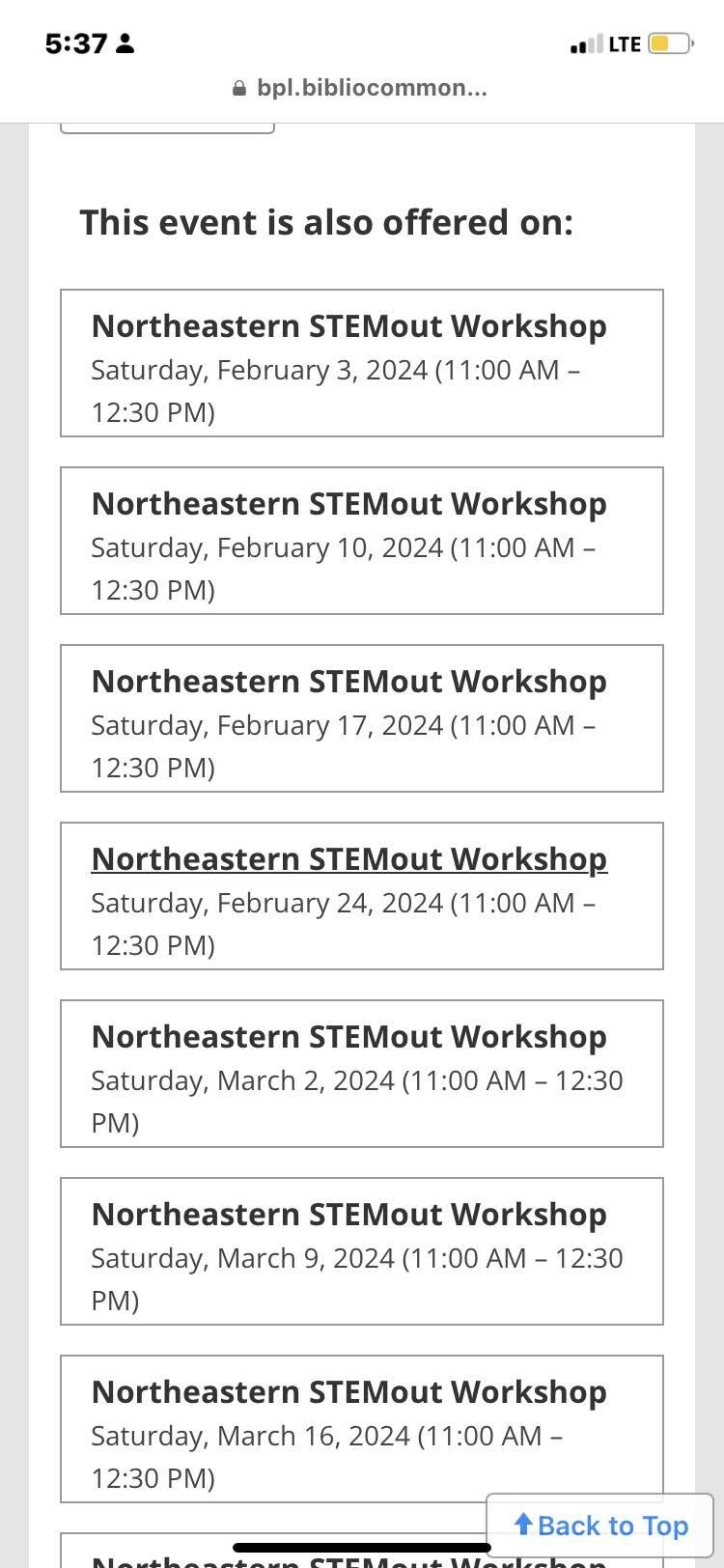Open bpl.bibliocommons address bar
Screen dimensions: 724x1568
(x=361, y=89)
